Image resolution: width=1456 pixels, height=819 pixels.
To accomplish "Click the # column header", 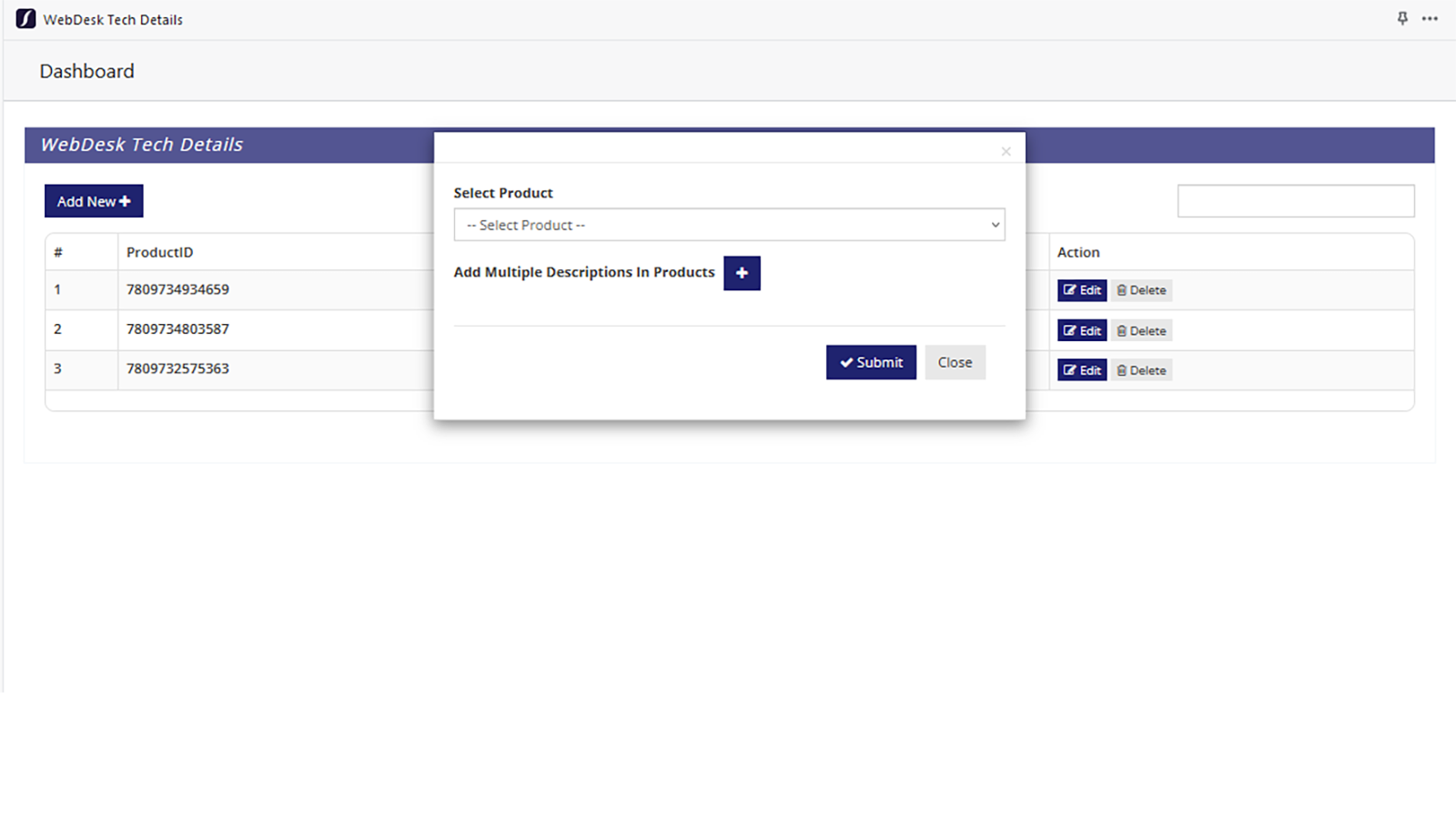I will (x=58, y=252).
